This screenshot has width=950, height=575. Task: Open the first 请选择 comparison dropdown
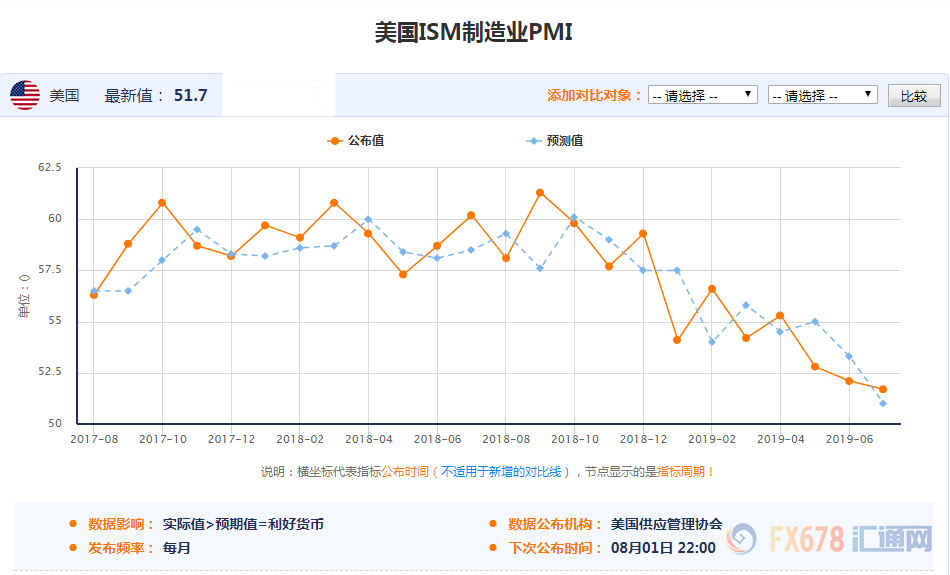coord(703,95)
